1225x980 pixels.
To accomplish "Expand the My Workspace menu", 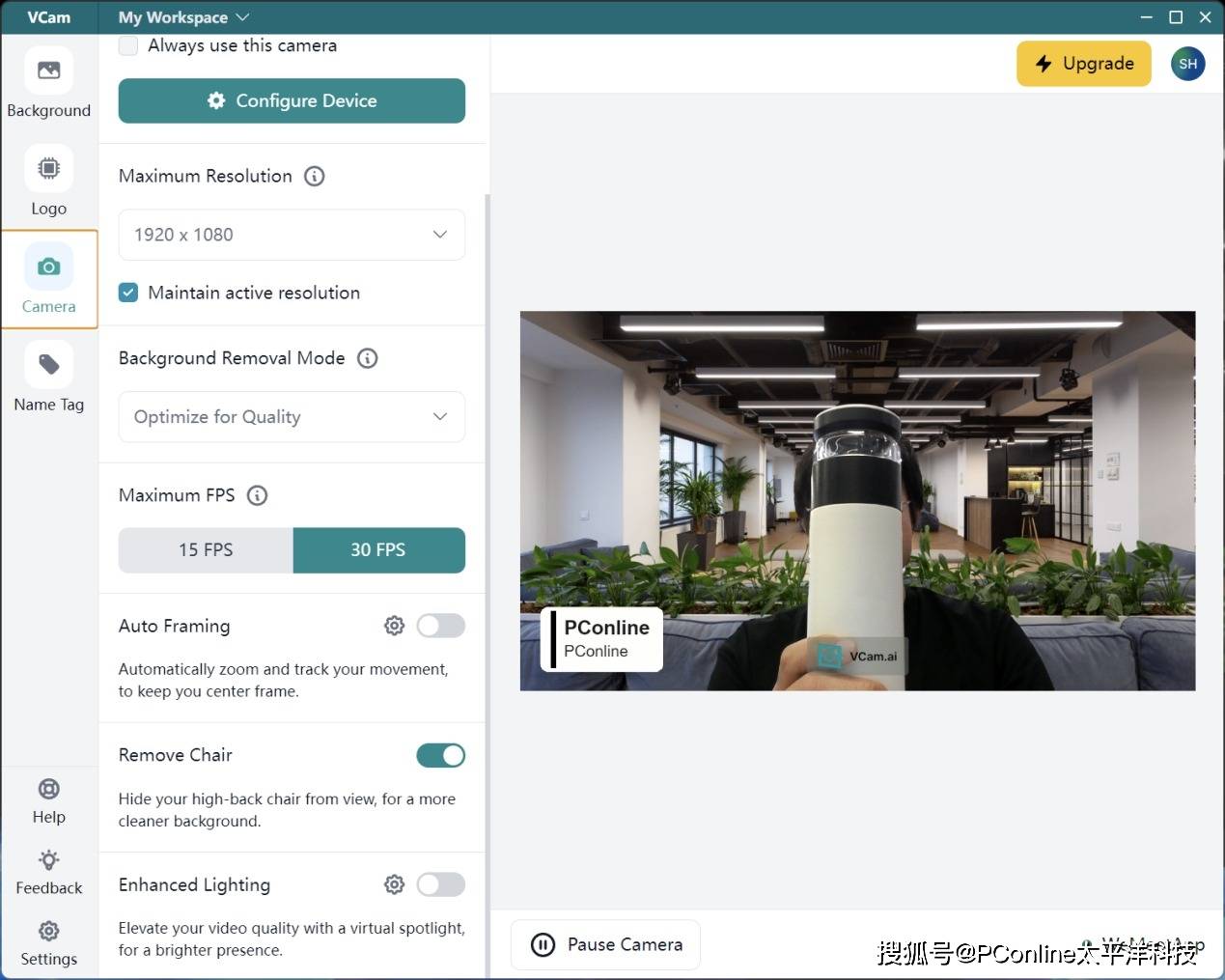I will pos(183,17).
